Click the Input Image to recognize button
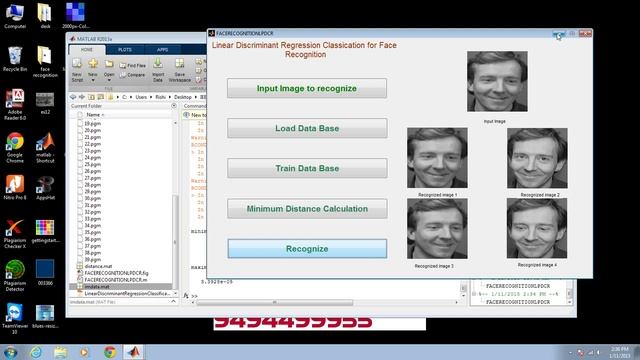This screenshot has width=640, height=360. (x=307, y=88)
